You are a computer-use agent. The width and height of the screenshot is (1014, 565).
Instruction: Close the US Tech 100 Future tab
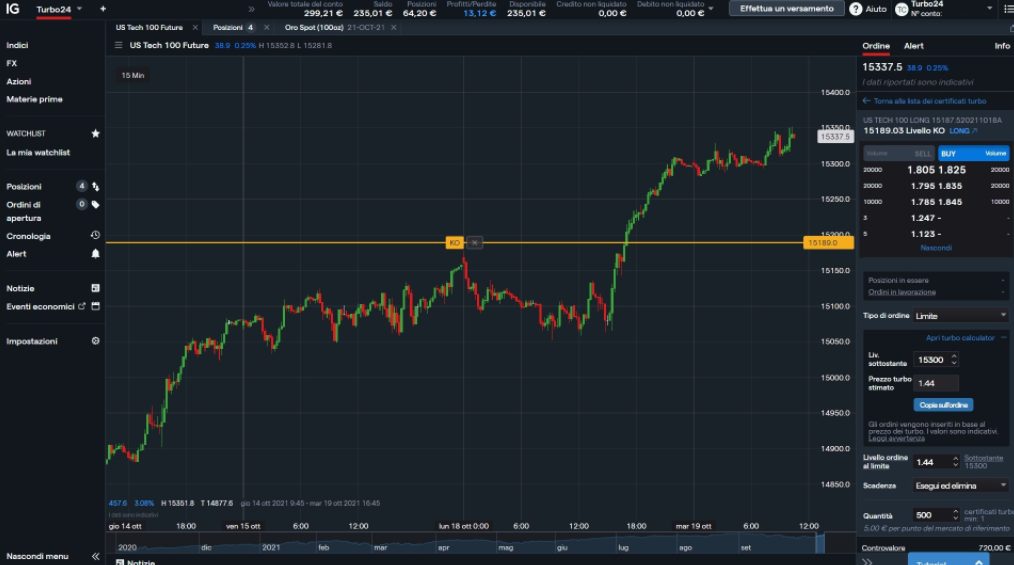click(195, 28)
